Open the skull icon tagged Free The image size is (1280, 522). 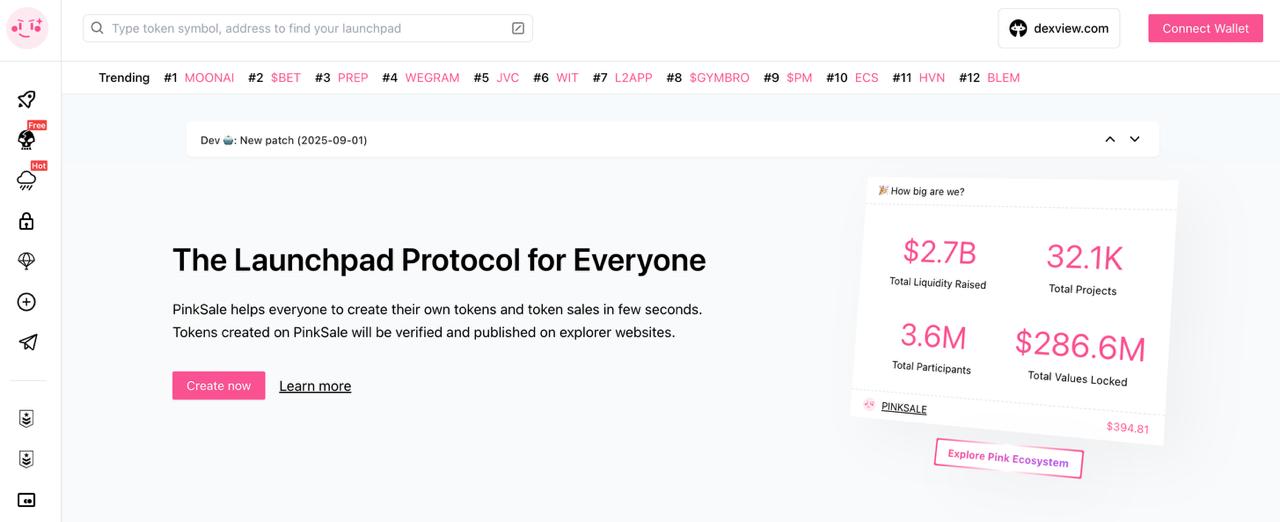tap(27, 140)
